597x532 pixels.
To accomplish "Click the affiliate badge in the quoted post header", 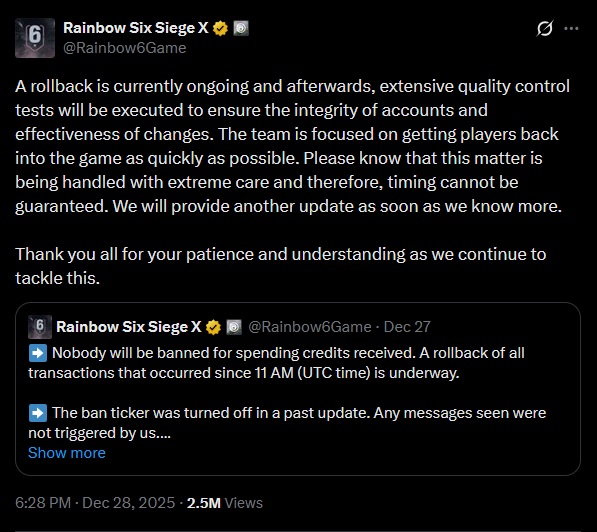I will pyautogui.click(x=234, y=327).
